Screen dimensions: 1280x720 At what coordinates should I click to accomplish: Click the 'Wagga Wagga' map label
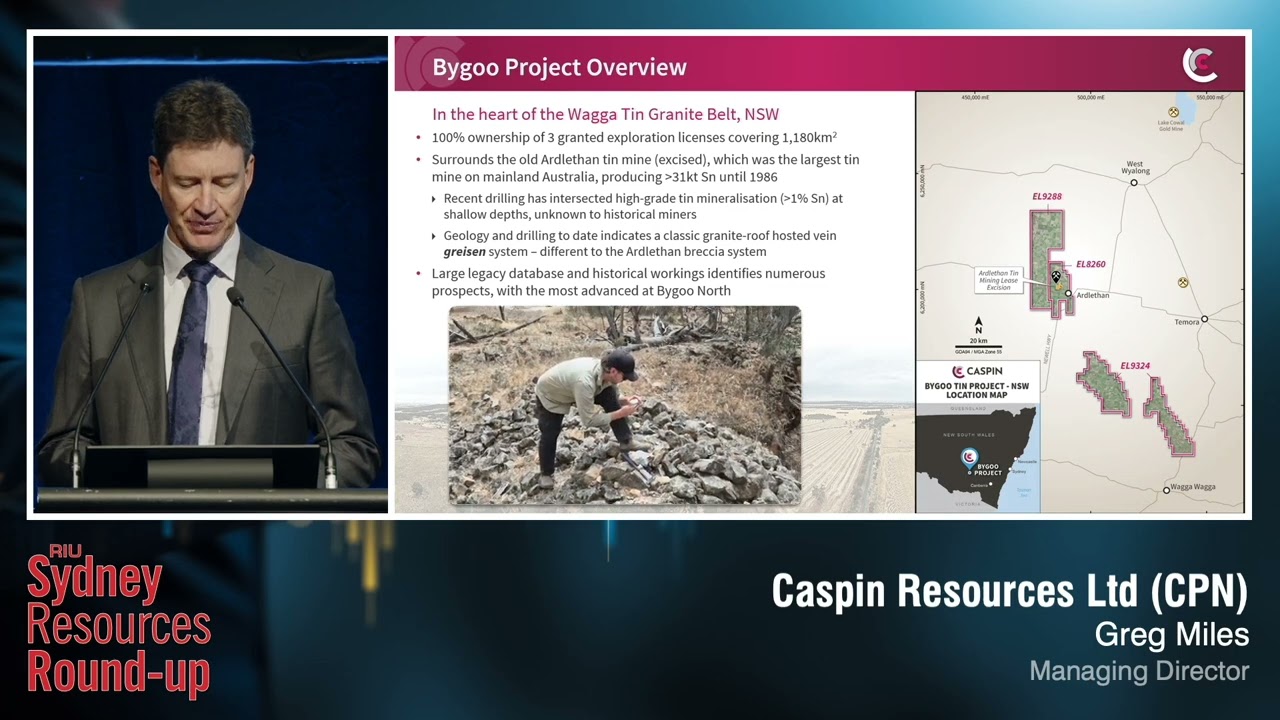point(1194,487)
